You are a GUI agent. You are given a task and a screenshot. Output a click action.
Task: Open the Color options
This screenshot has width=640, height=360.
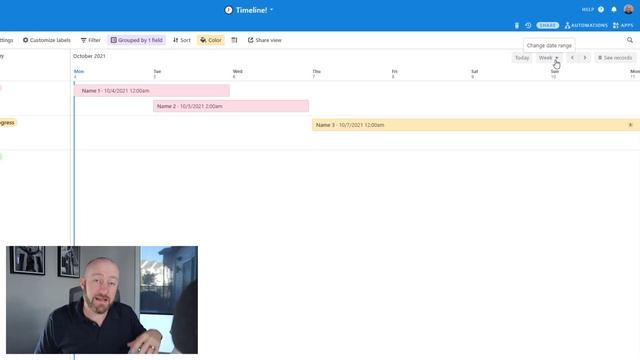coord(211,40)
